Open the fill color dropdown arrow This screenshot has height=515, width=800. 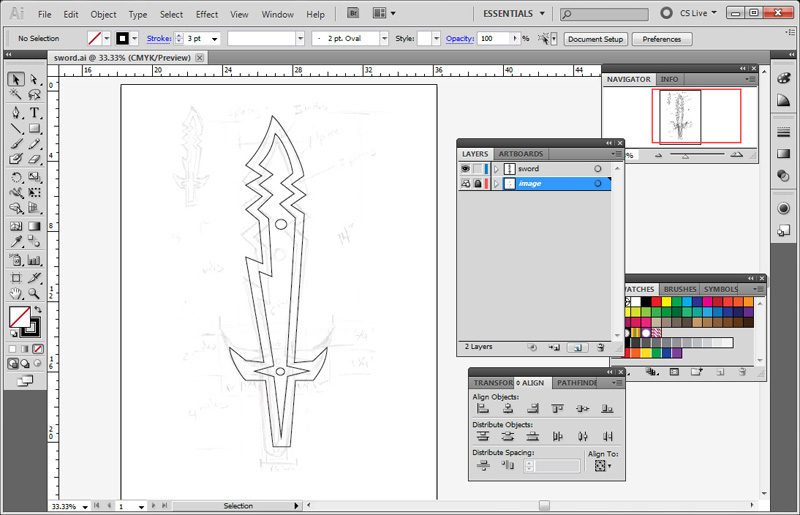pyautogui.click(x=107, y=38)
